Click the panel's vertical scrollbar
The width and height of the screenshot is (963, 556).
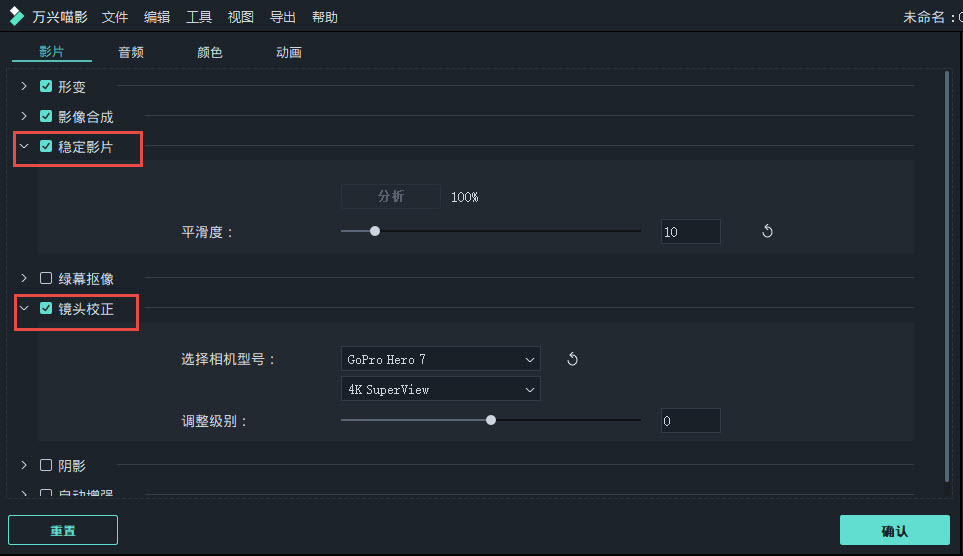click(x=947, y=276)
